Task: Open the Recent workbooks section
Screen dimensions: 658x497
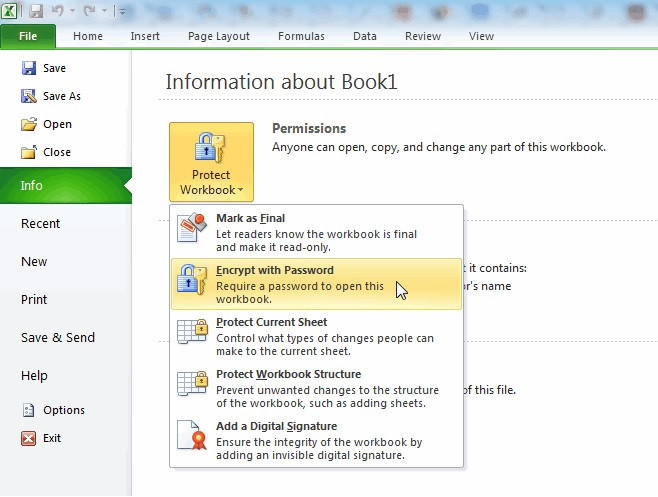Action: 41,224
